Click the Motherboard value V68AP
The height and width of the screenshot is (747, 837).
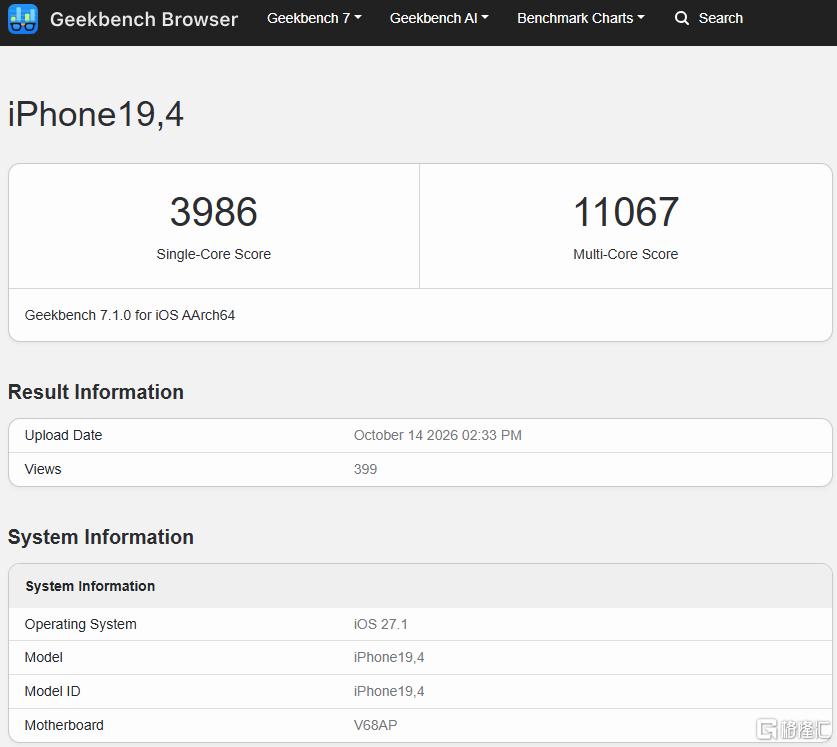click(375, 725)
